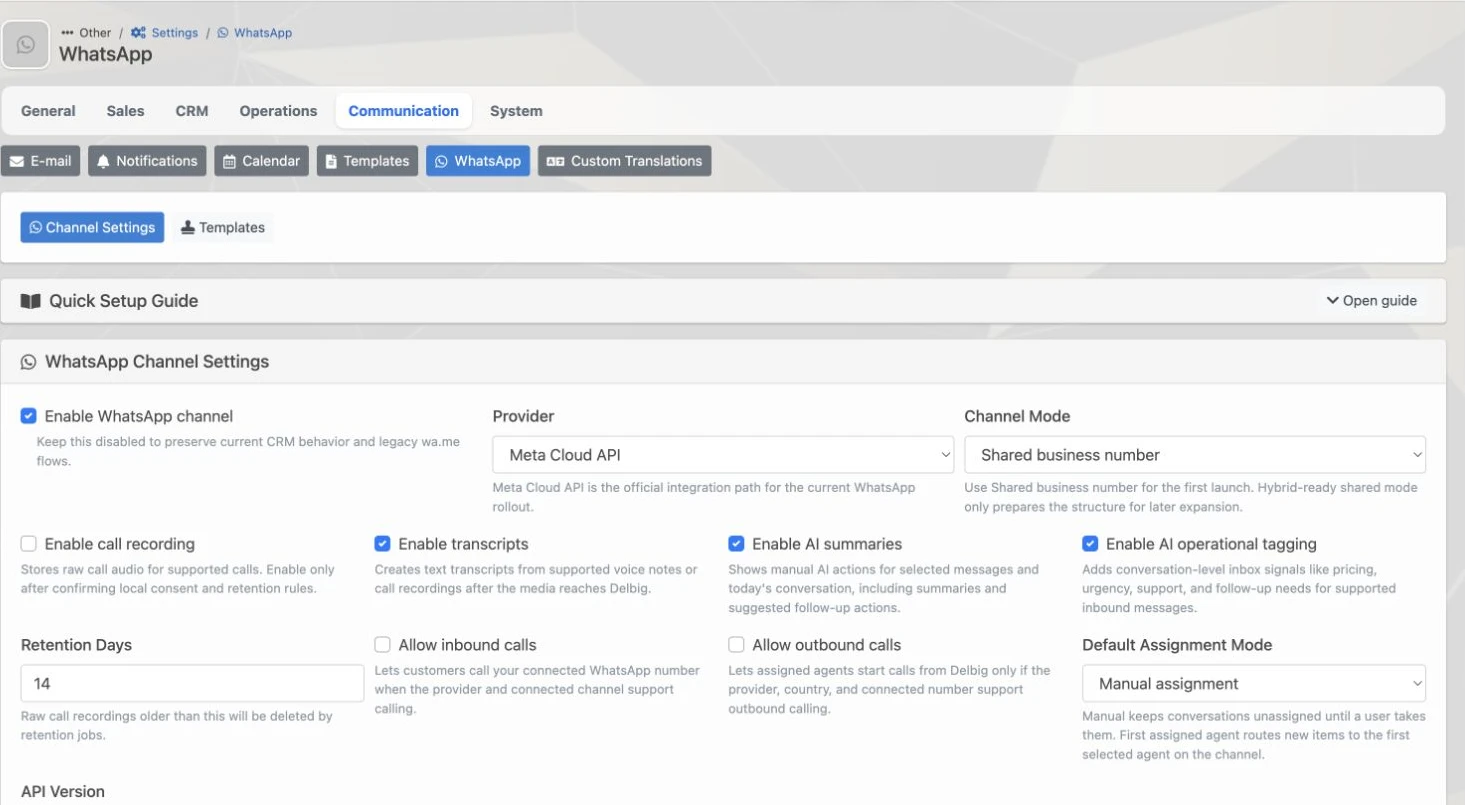Open the Templates sub-tab next to Channel Settings
The width and height of the screenshot is (1465, 805).
tap(223, 228)
